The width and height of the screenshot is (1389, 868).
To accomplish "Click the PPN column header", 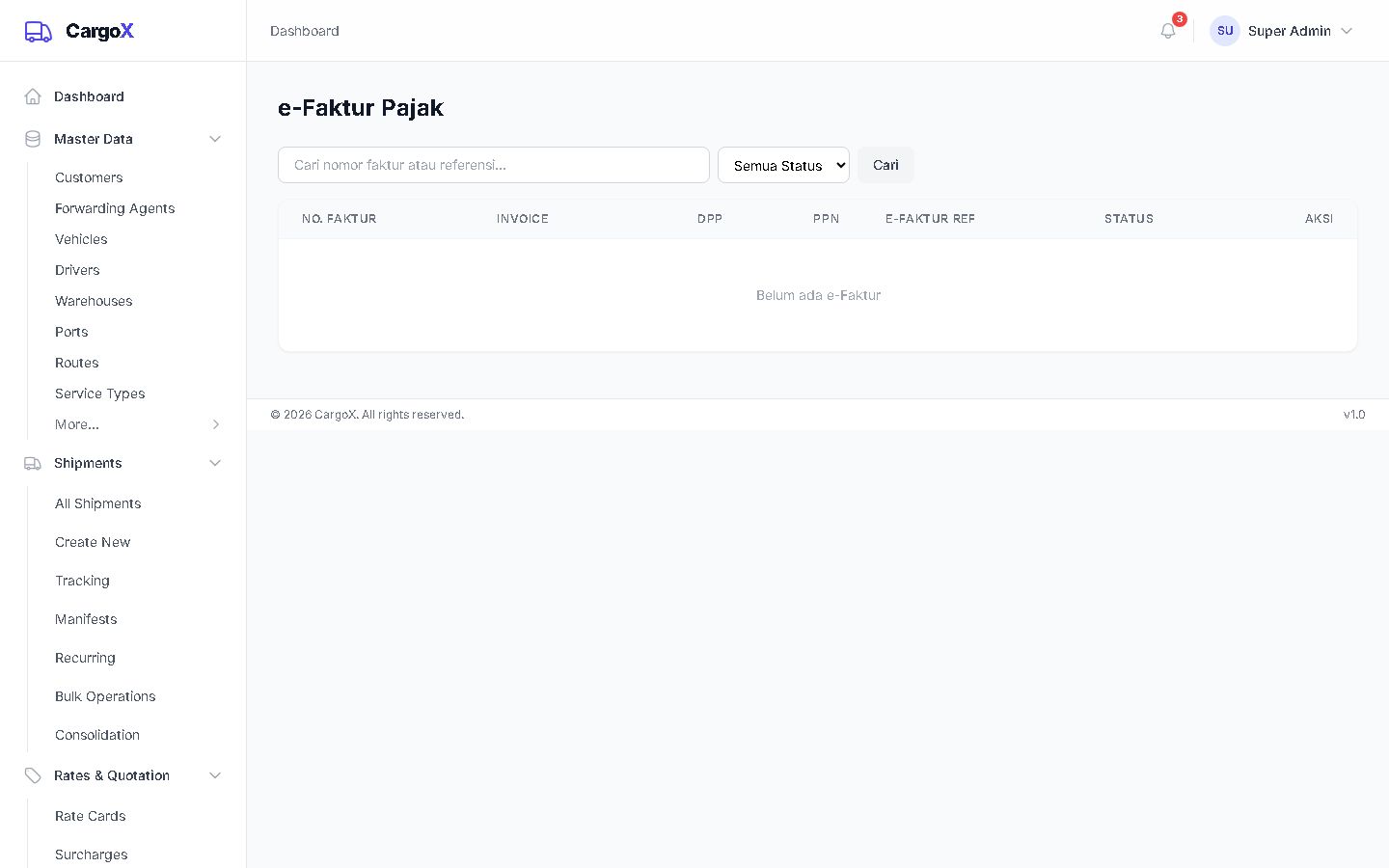I will (x=826, y=219).
